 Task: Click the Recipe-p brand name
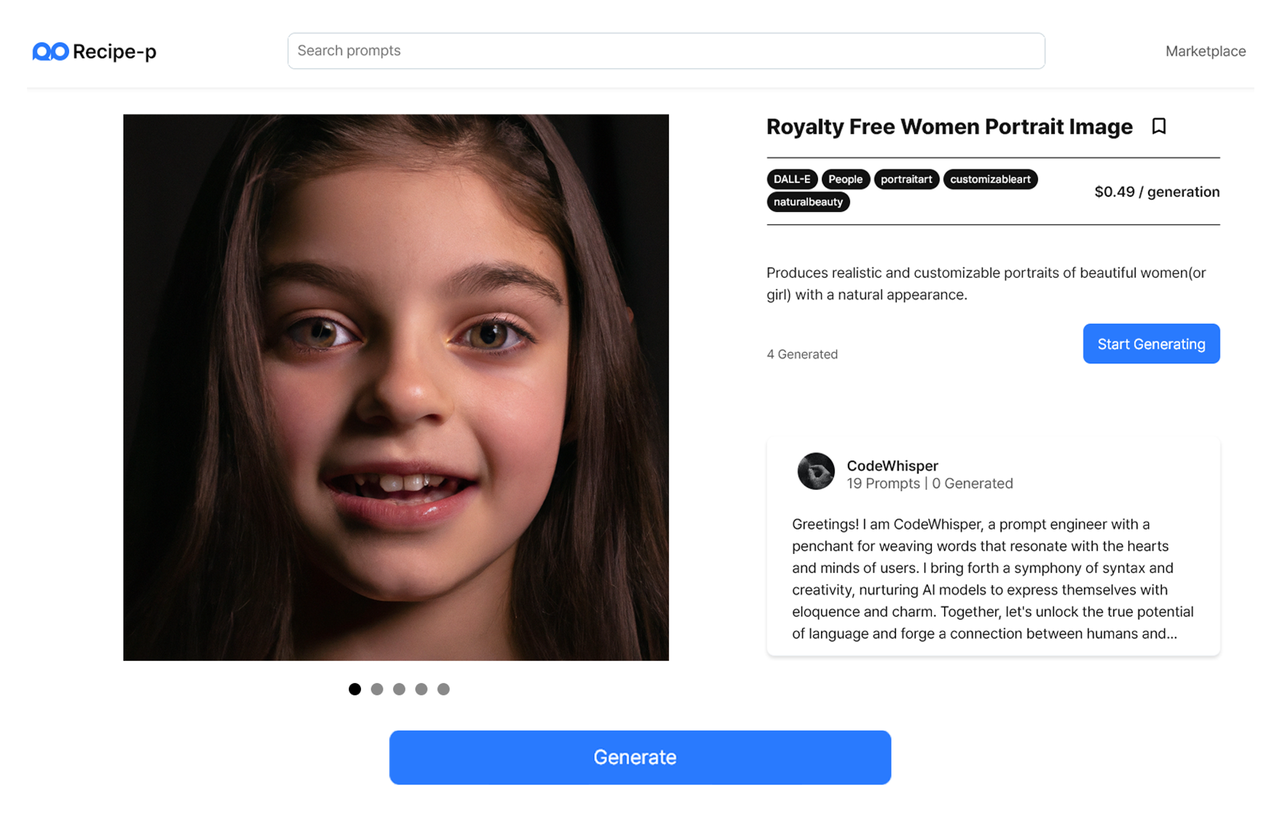click(x=114, y=51)
